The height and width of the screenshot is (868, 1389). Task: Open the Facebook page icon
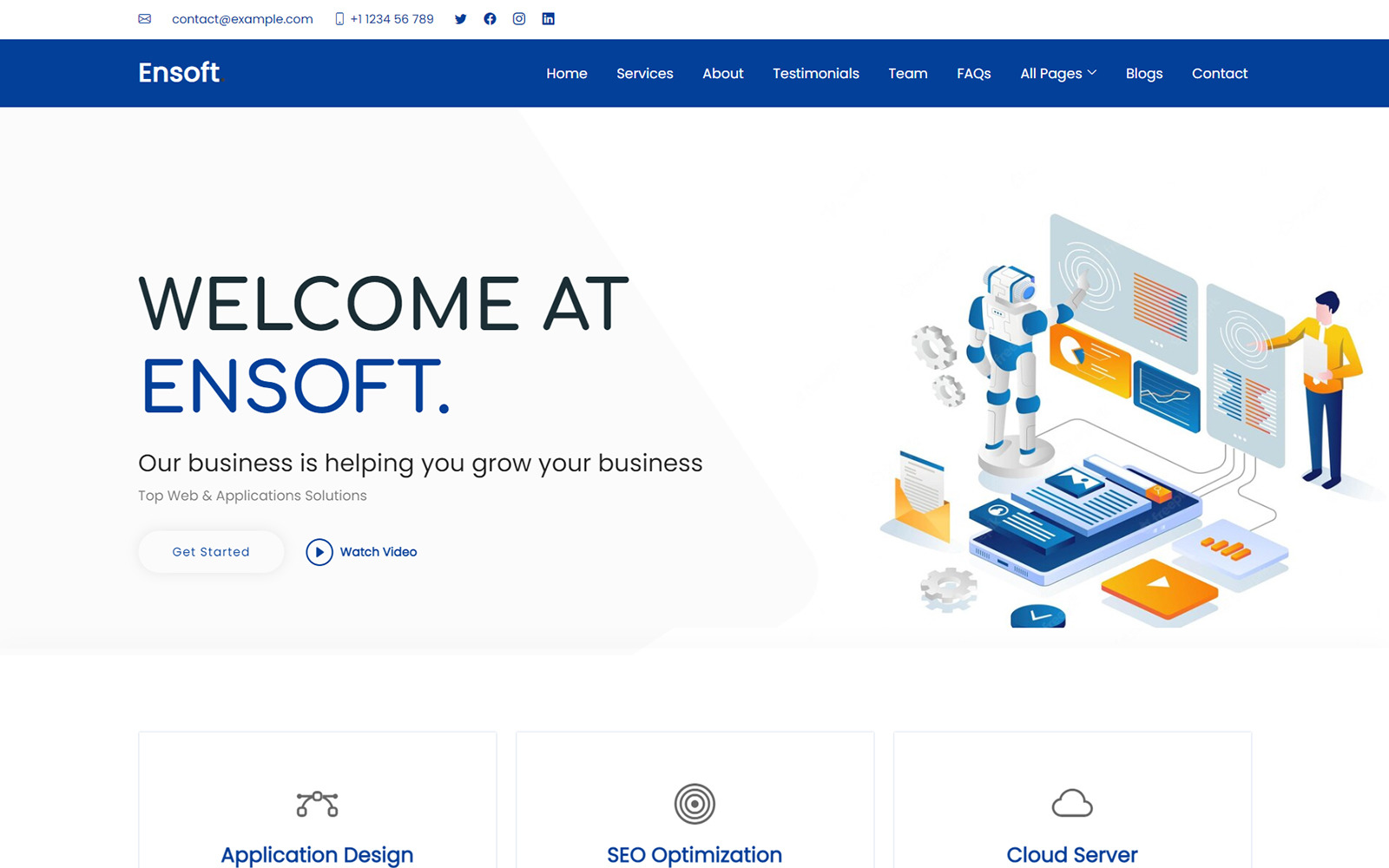[x=490, y=18]
